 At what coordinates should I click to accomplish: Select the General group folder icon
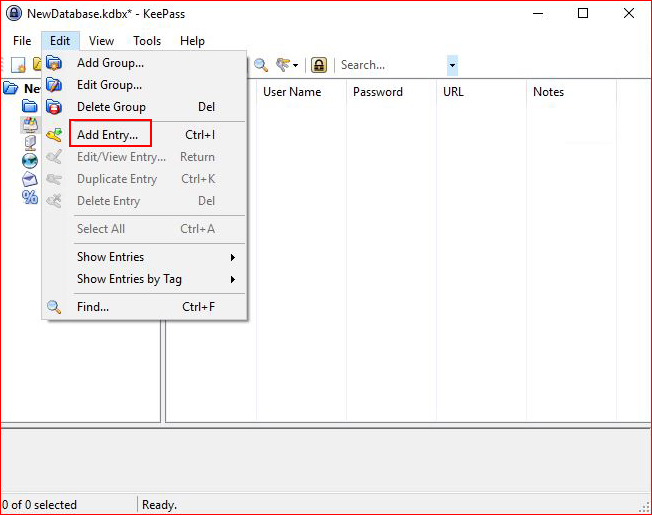point(30,106)
